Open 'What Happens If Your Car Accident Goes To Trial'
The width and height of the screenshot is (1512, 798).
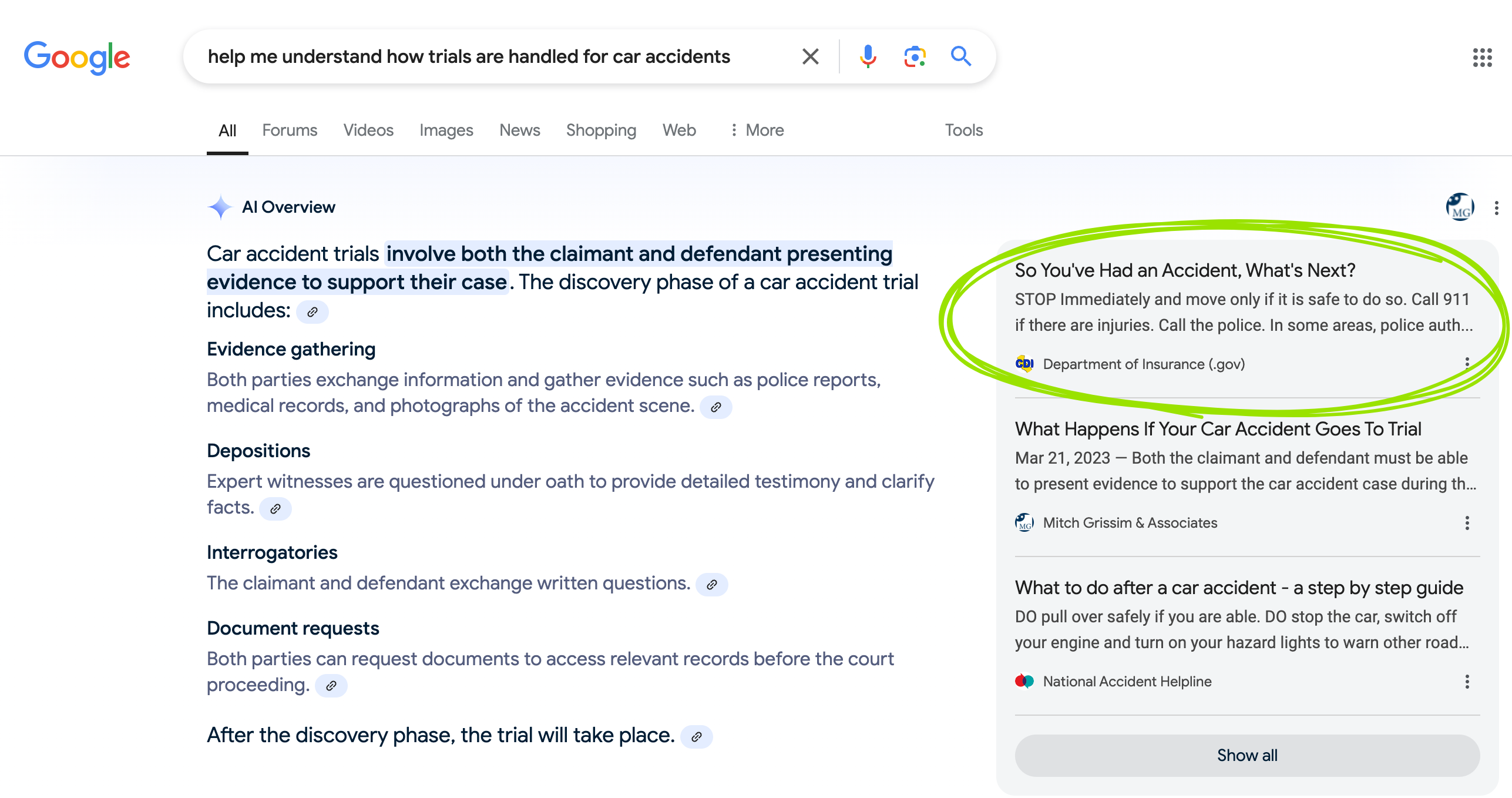[x=1218, y=429]
